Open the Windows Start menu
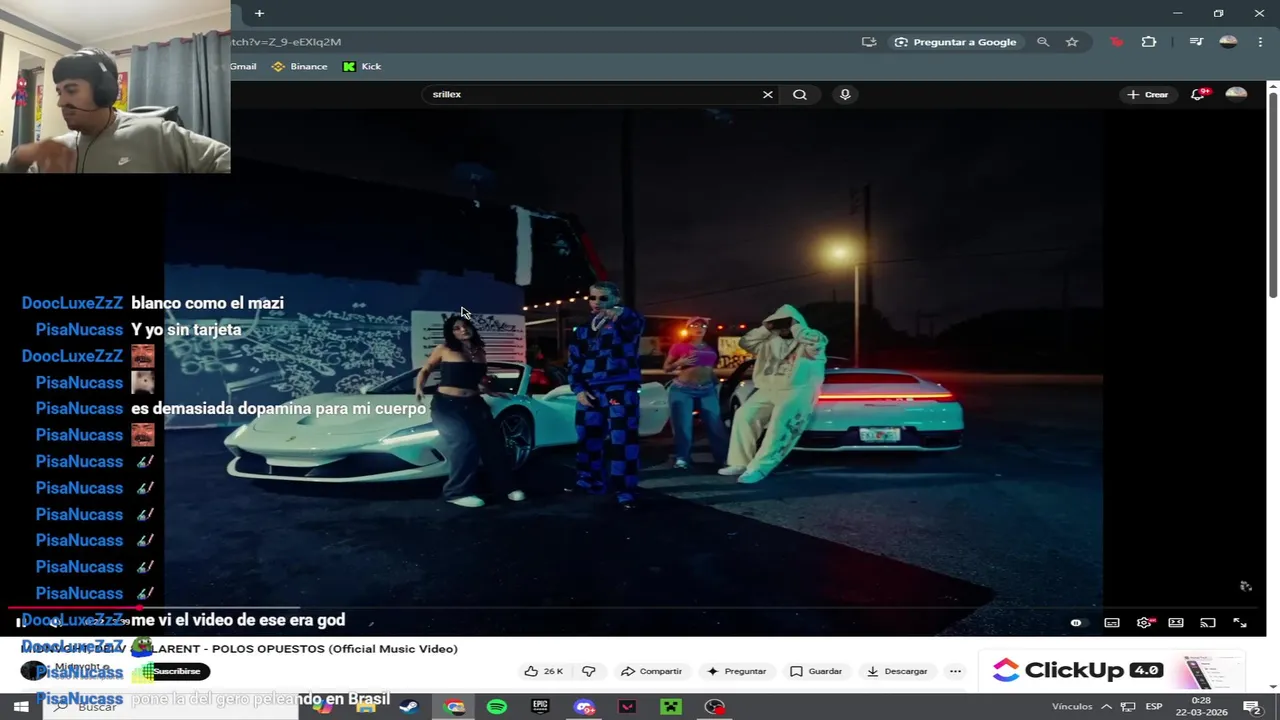This screenshot has height=720, width=1280. coord(20,707)
